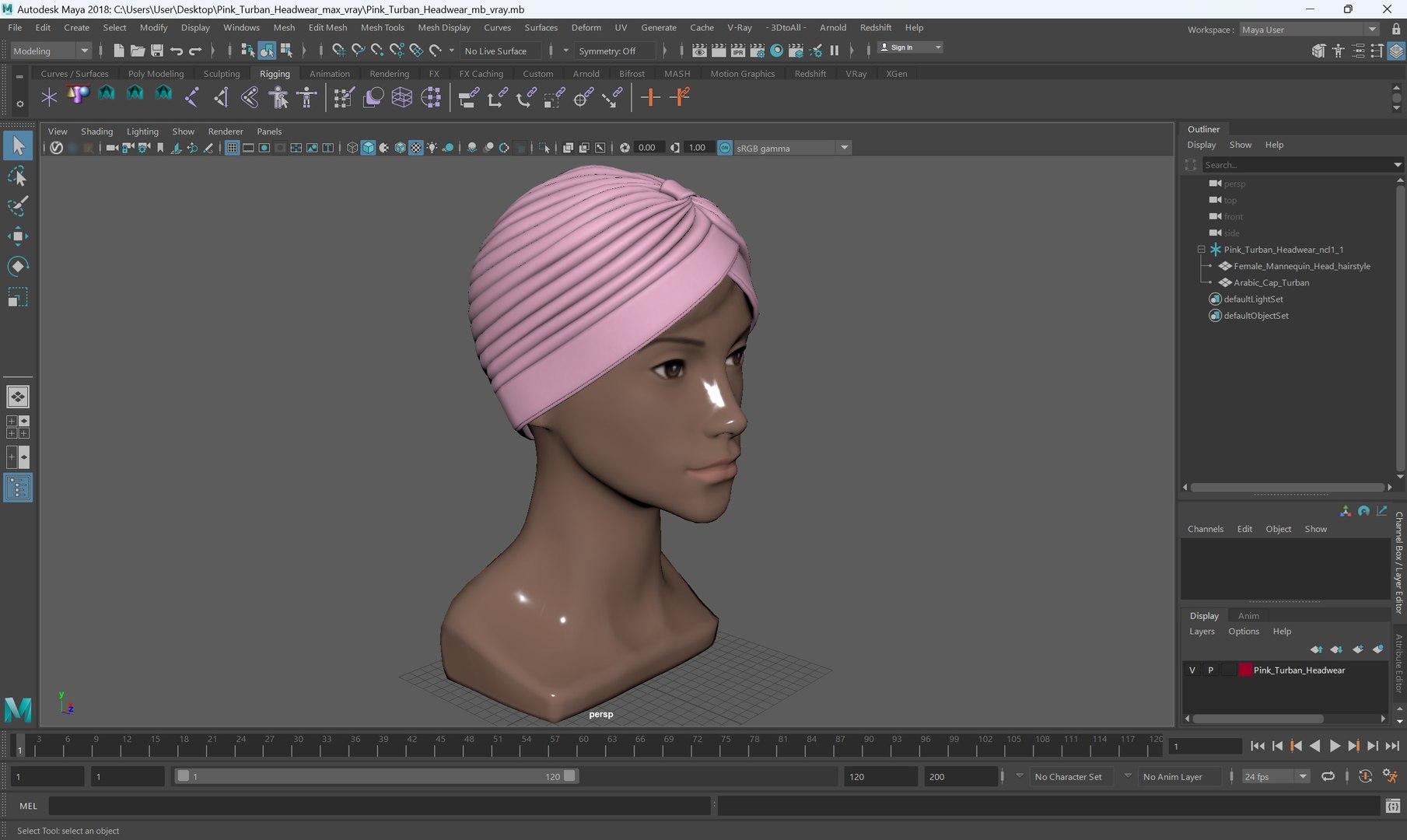This screenshot has height=840, width=1407.
Task: Open the 24 fps frame rate dropdown
Action: click(1275, 776)
